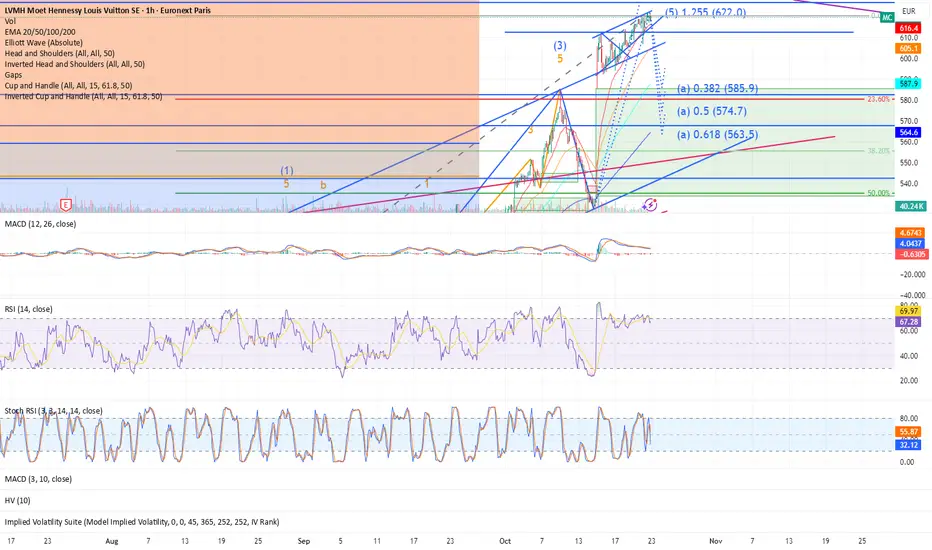932x550 pixels.
Task: Expand the collapsed MACD (3, 10, close) pane
Action: tap(38, 479)
